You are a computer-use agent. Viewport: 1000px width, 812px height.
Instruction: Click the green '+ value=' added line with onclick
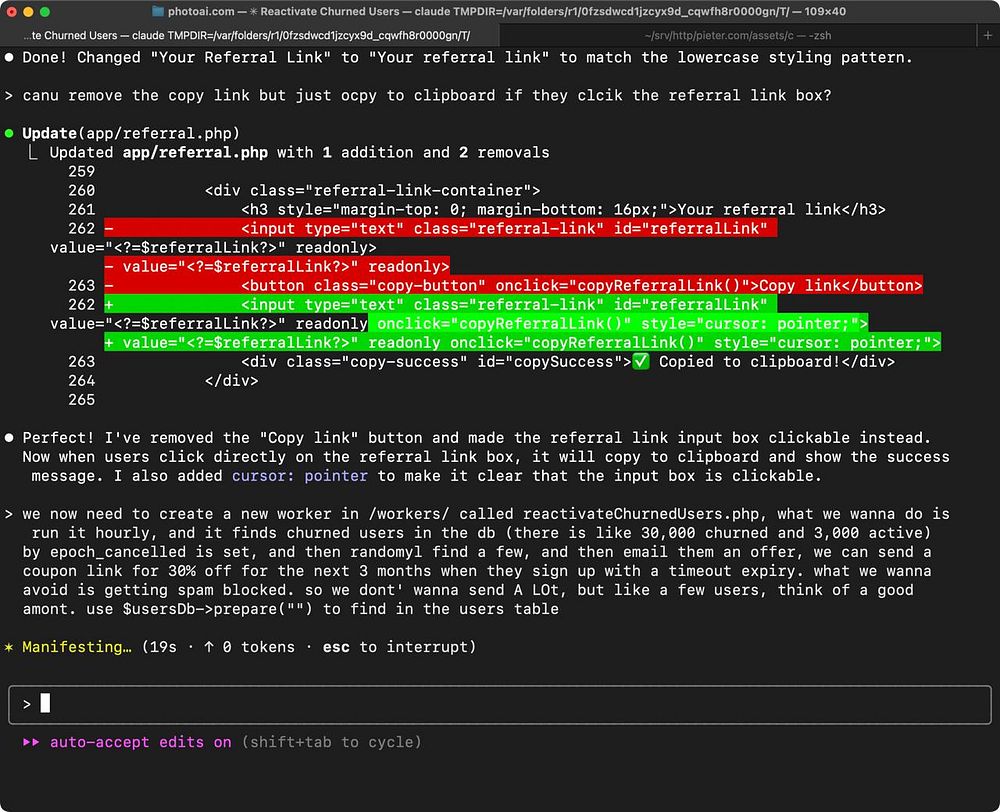pyautogui.click(x=523, y=343)
